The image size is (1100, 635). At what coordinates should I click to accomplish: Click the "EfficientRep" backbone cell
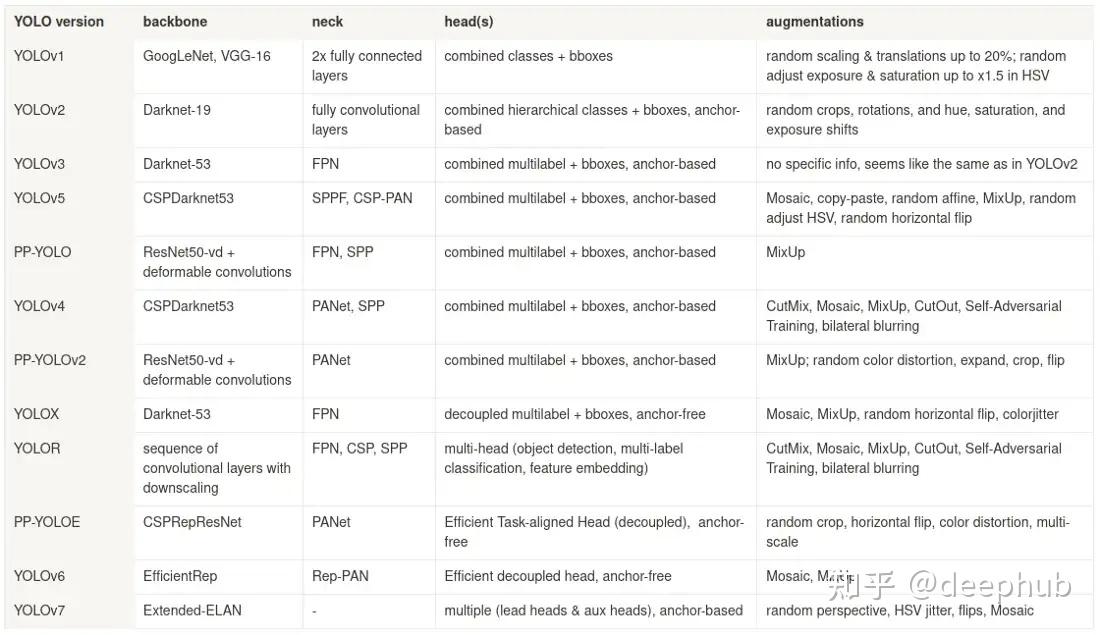point(180,576)
